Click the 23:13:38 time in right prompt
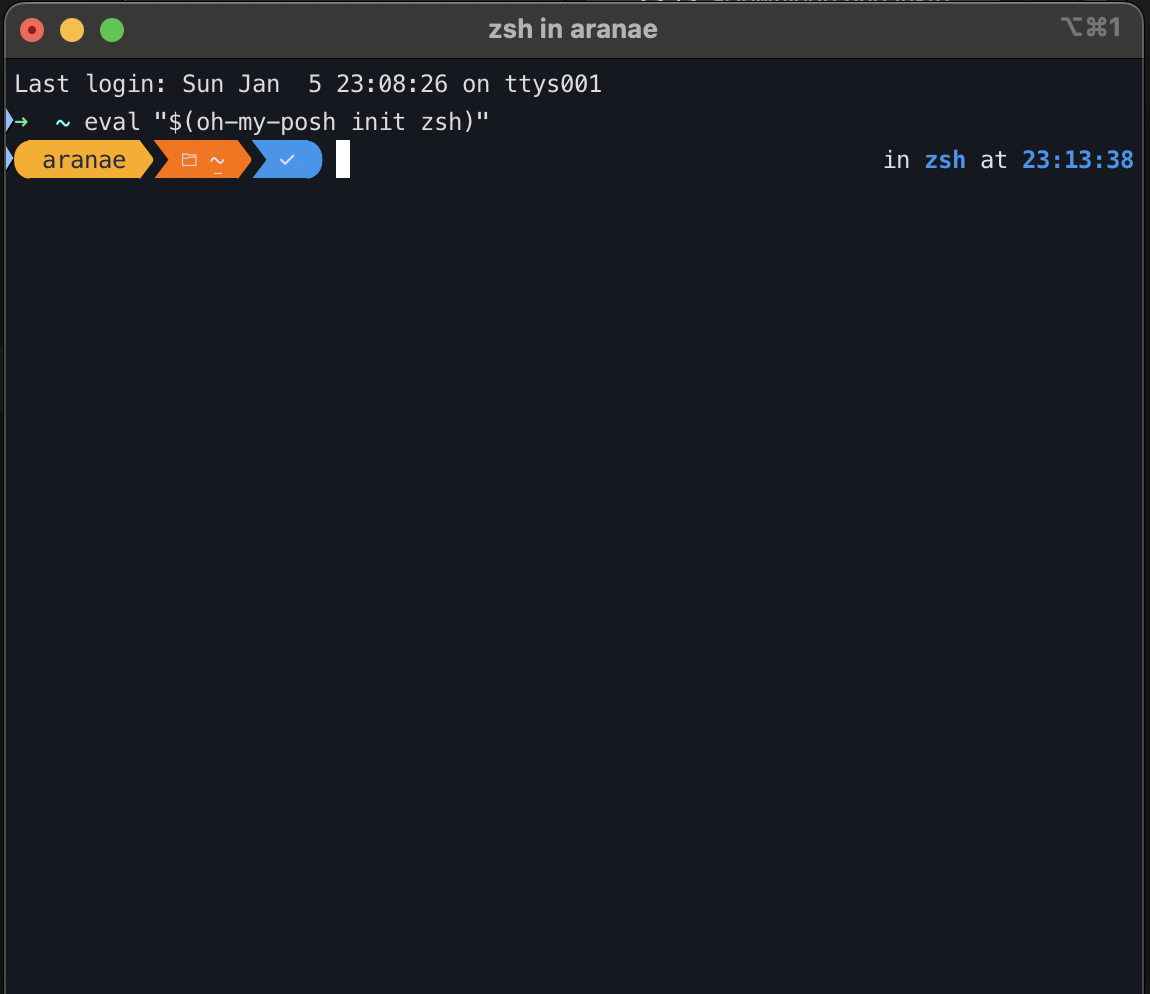 pyautogui.click(x=1077, y=160)
